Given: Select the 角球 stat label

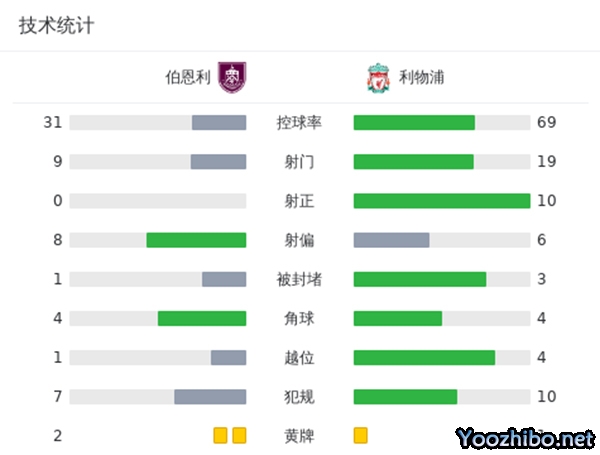Looking at the screenshot, I should (x=299, y=318).
